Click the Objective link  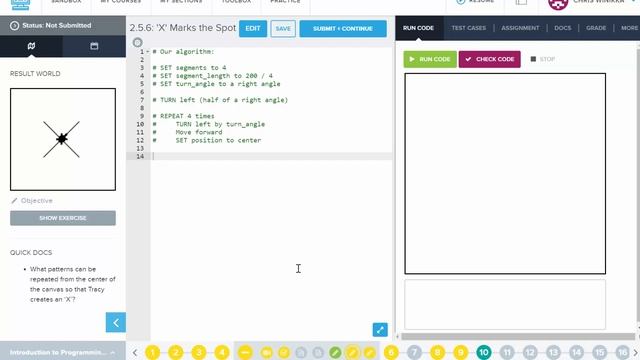click(x=36, y=200)
